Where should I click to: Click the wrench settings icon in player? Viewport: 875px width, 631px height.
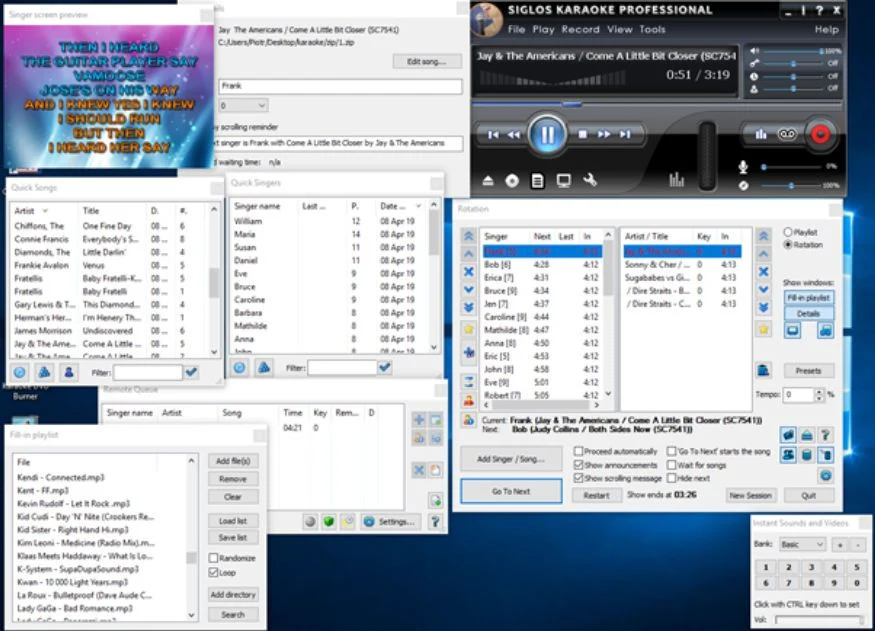(590, 180)
